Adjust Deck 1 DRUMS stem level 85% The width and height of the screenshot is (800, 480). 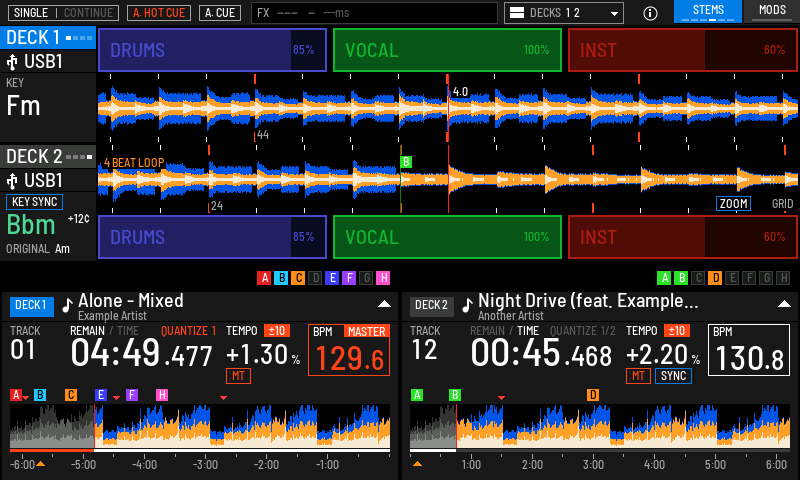tap(212, 50)
